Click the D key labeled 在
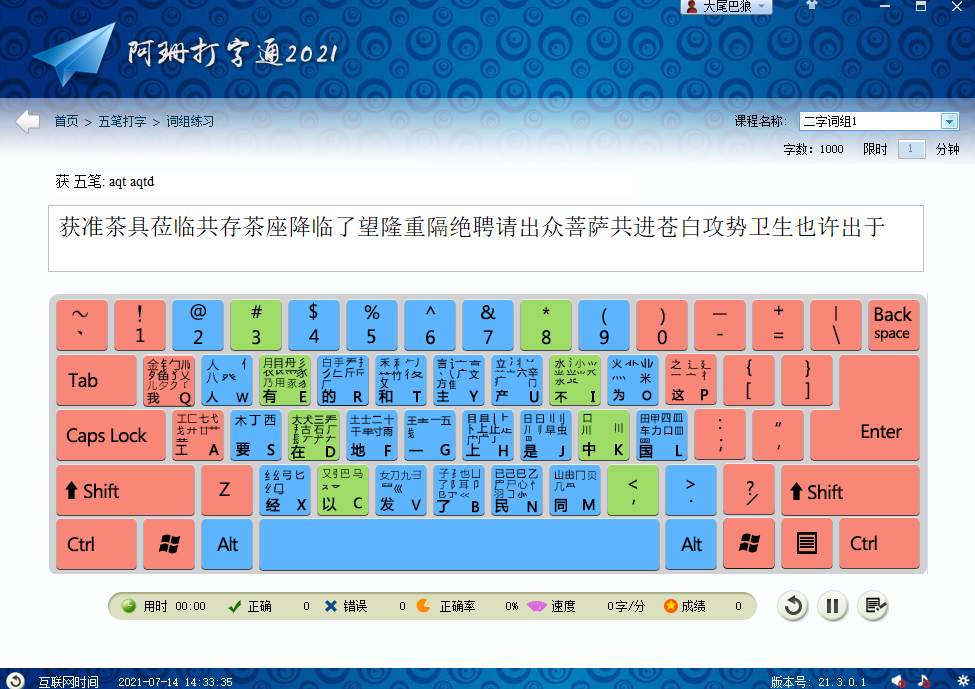This screenshot has width=975, height=689. tap(313, 435)
